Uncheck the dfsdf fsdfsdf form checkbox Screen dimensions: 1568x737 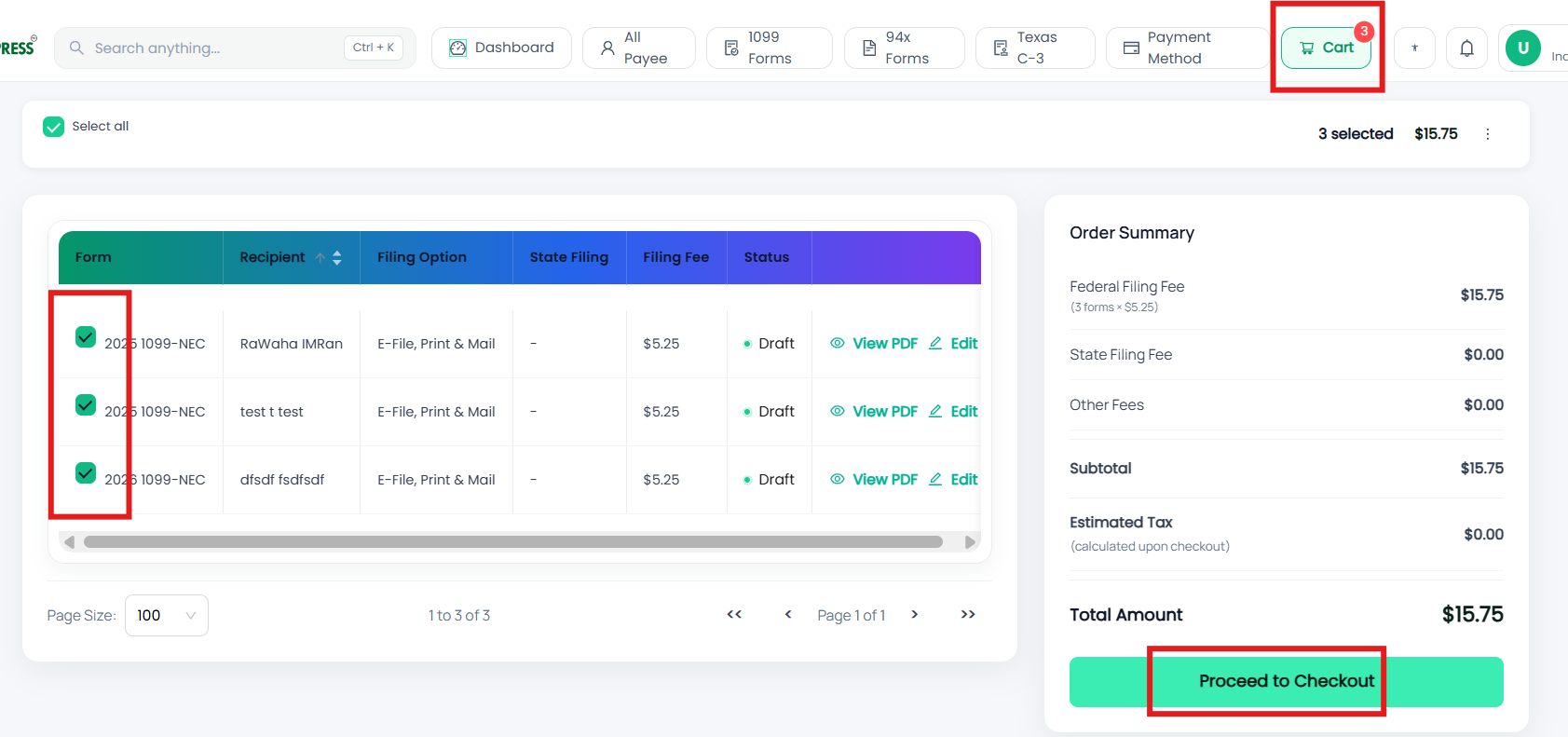(x=86, y=473)
